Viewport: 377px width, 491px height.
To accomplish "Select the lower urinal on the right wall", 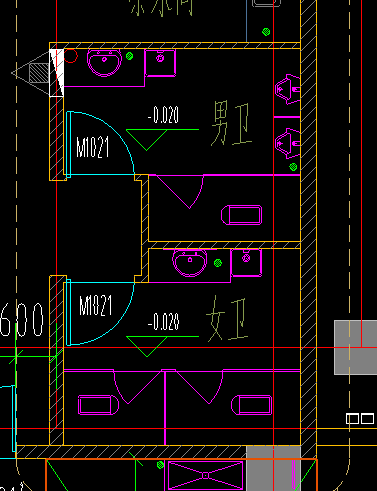I will click(x=288, y=143).
